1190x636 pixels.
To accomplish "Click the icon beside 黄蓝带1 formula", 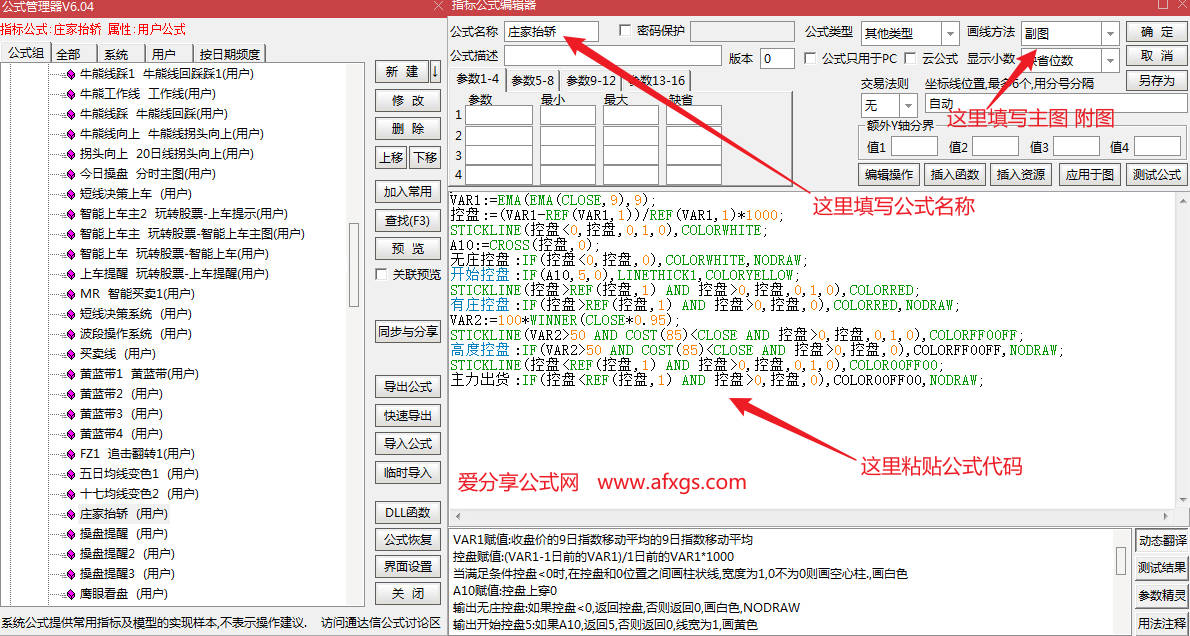I will point(70,374).
